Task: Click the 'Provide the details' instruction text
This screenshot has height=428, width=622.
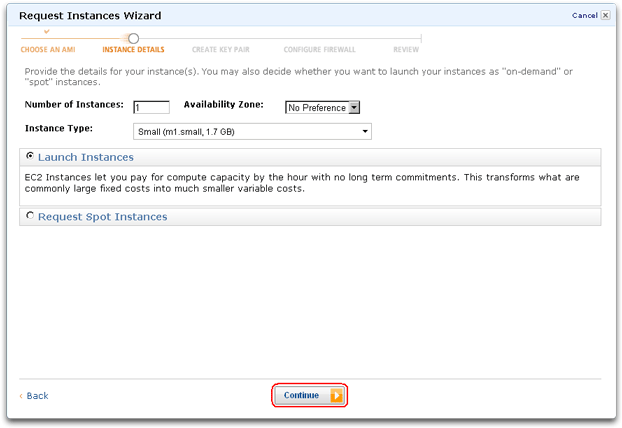Action: point(298,77)
